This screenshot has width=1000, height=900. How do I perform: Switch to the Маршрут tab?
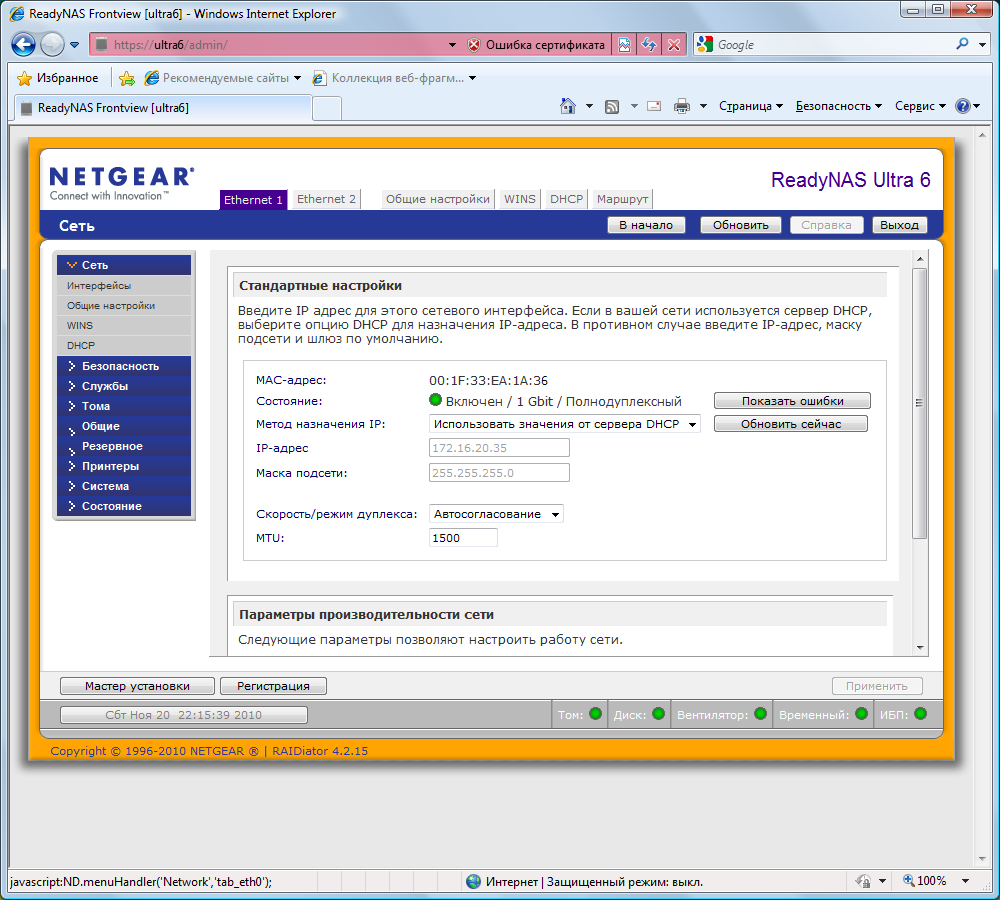pos(622,199)
